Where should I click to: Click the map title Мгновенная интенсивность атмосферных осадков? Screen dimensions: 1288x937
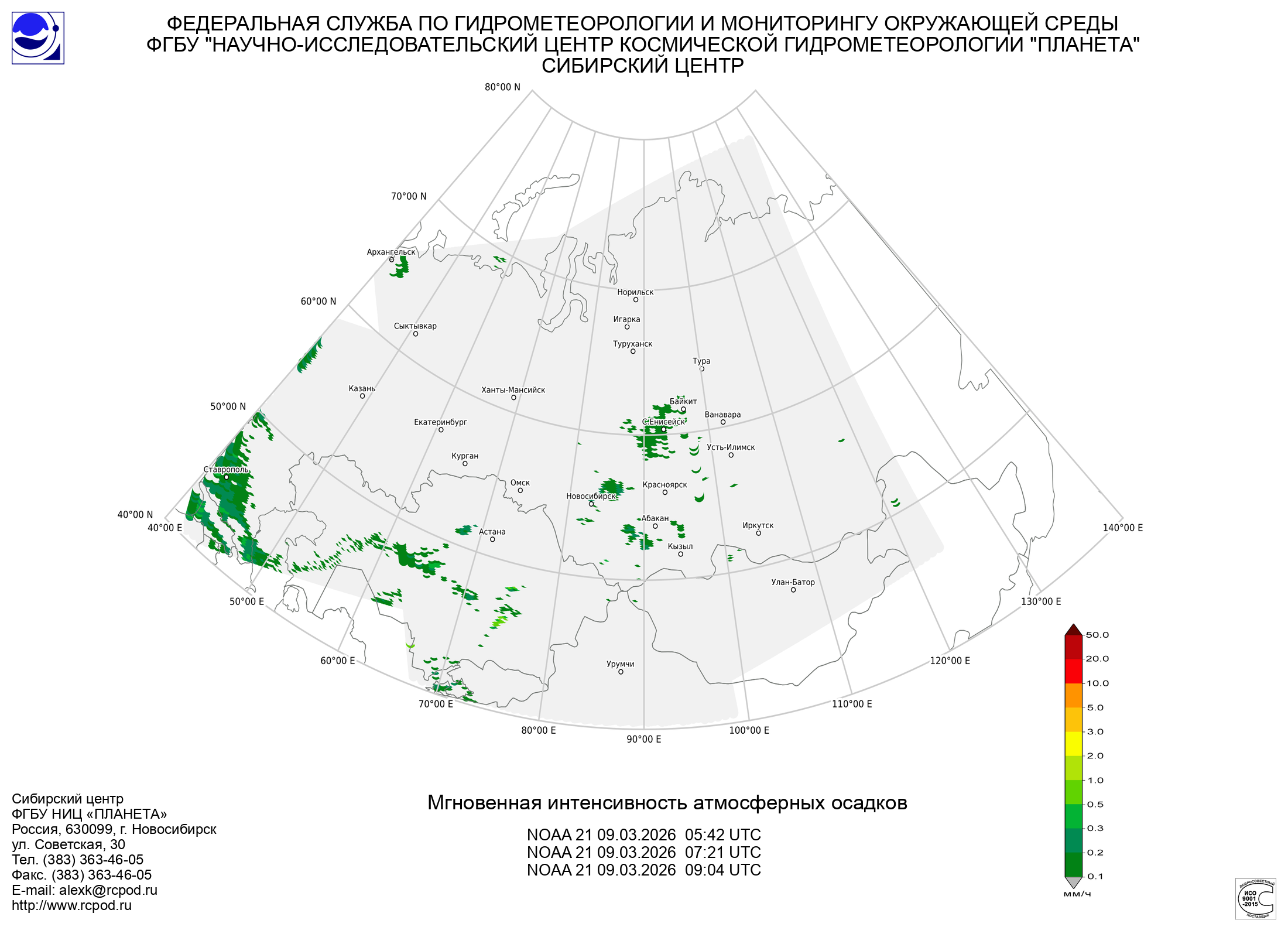point(667,802)
